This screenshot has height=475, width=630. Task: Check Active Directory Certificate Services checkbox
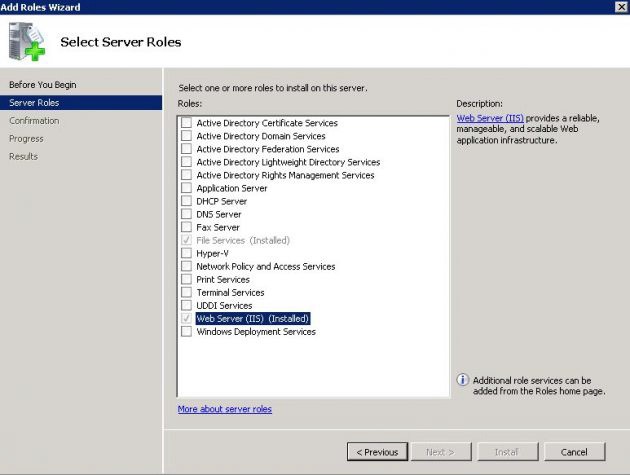coord(186,123)
